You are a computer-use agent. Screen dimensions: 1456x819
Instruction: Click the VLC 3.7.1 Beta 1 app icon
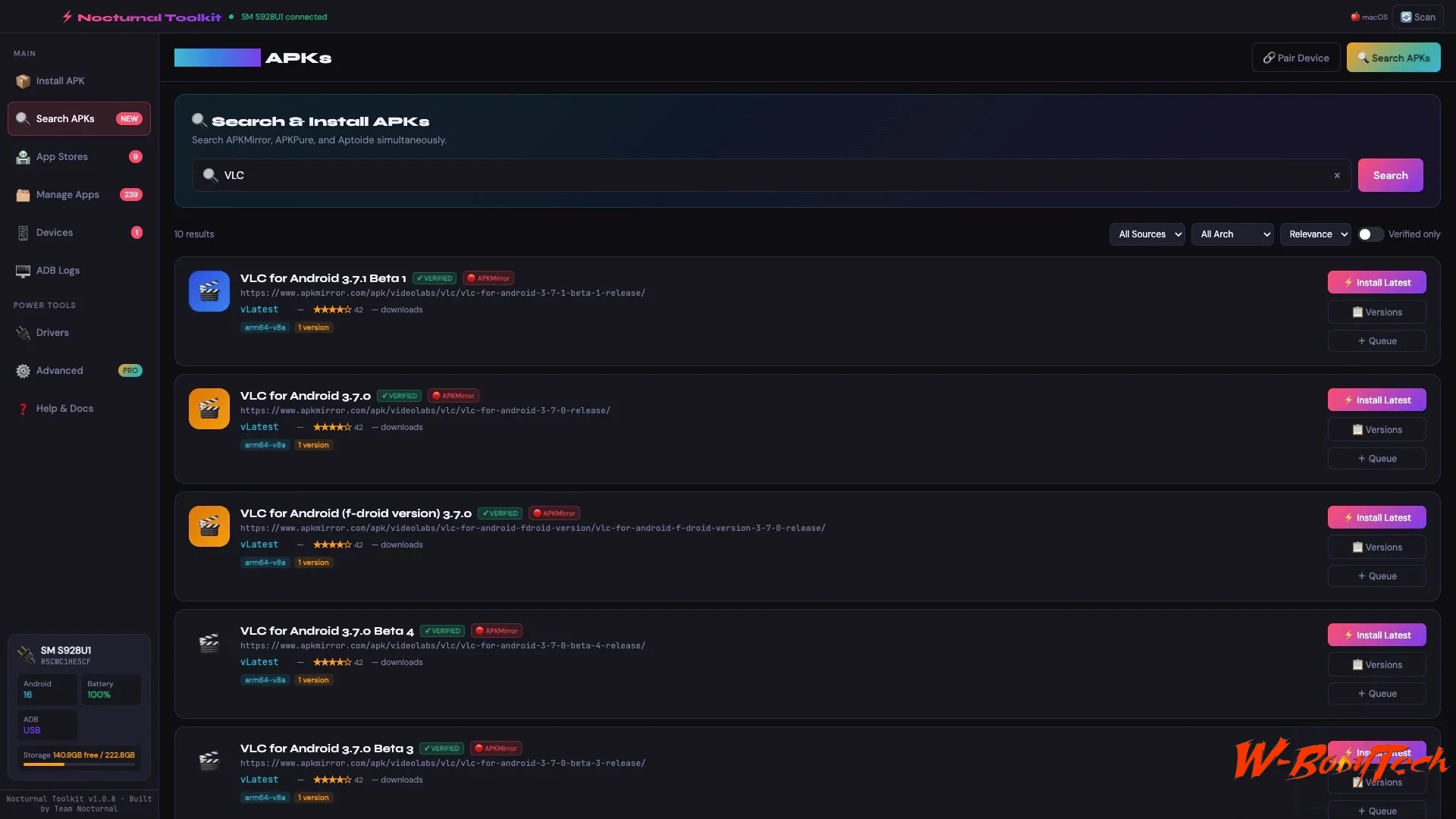[x=209, y=291]
